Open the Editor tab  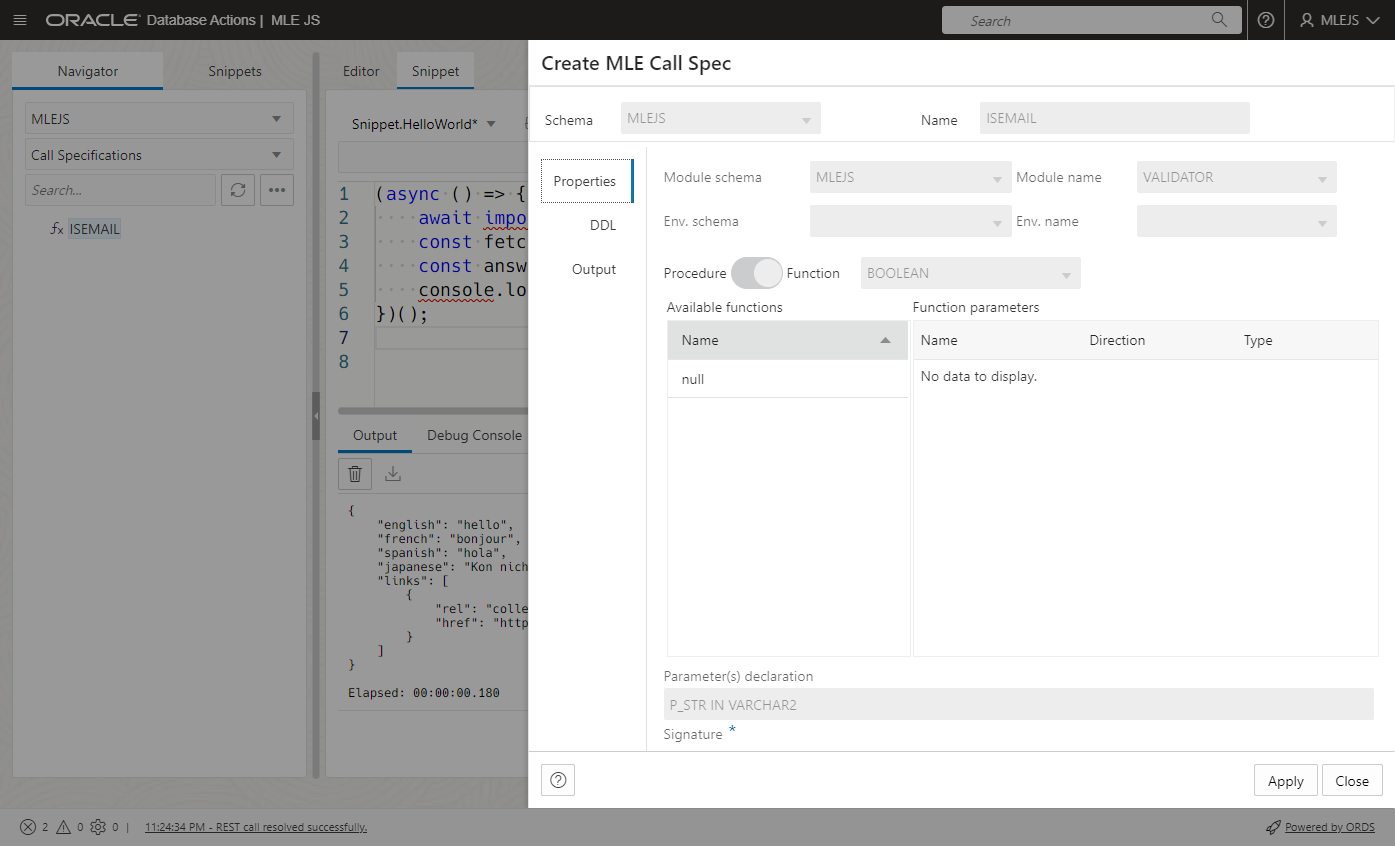coord(361,71)
